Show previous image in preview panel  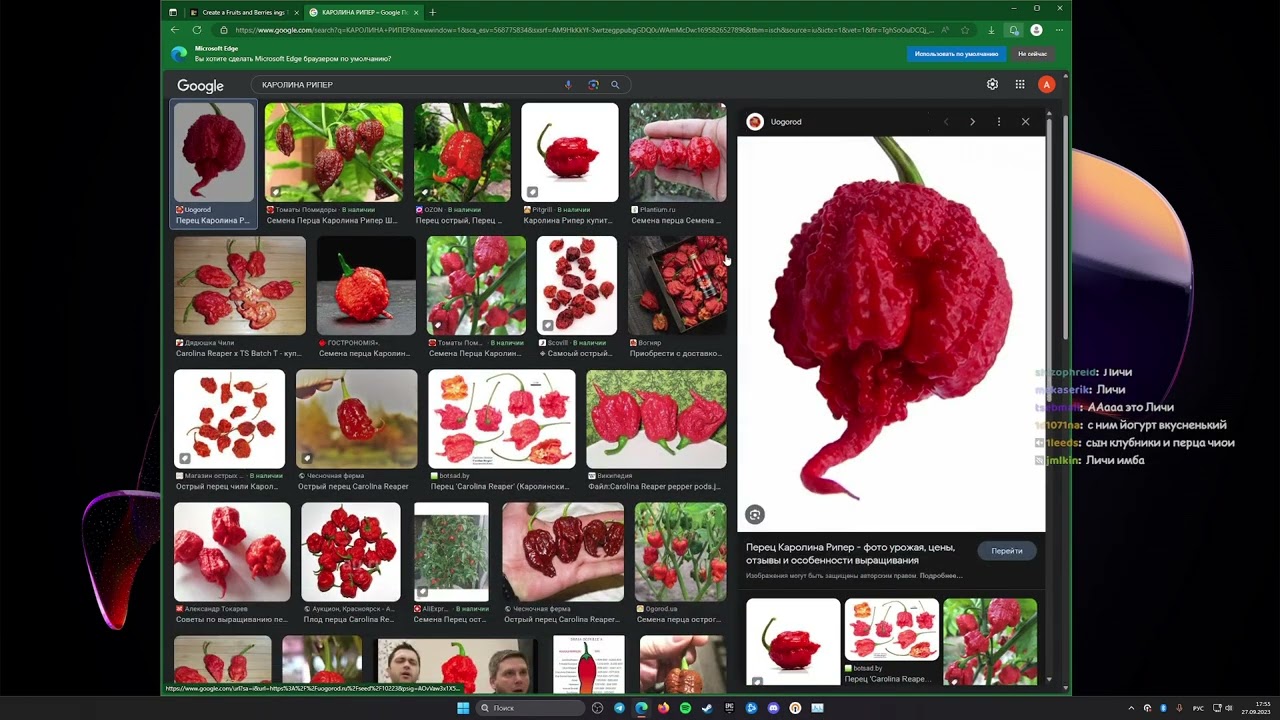point(945,122)
